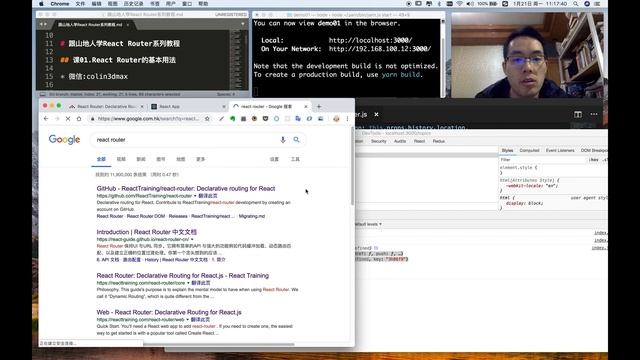Click the Google logo
The width and height of the screenshot is (640, 360).
click(64, 140)
